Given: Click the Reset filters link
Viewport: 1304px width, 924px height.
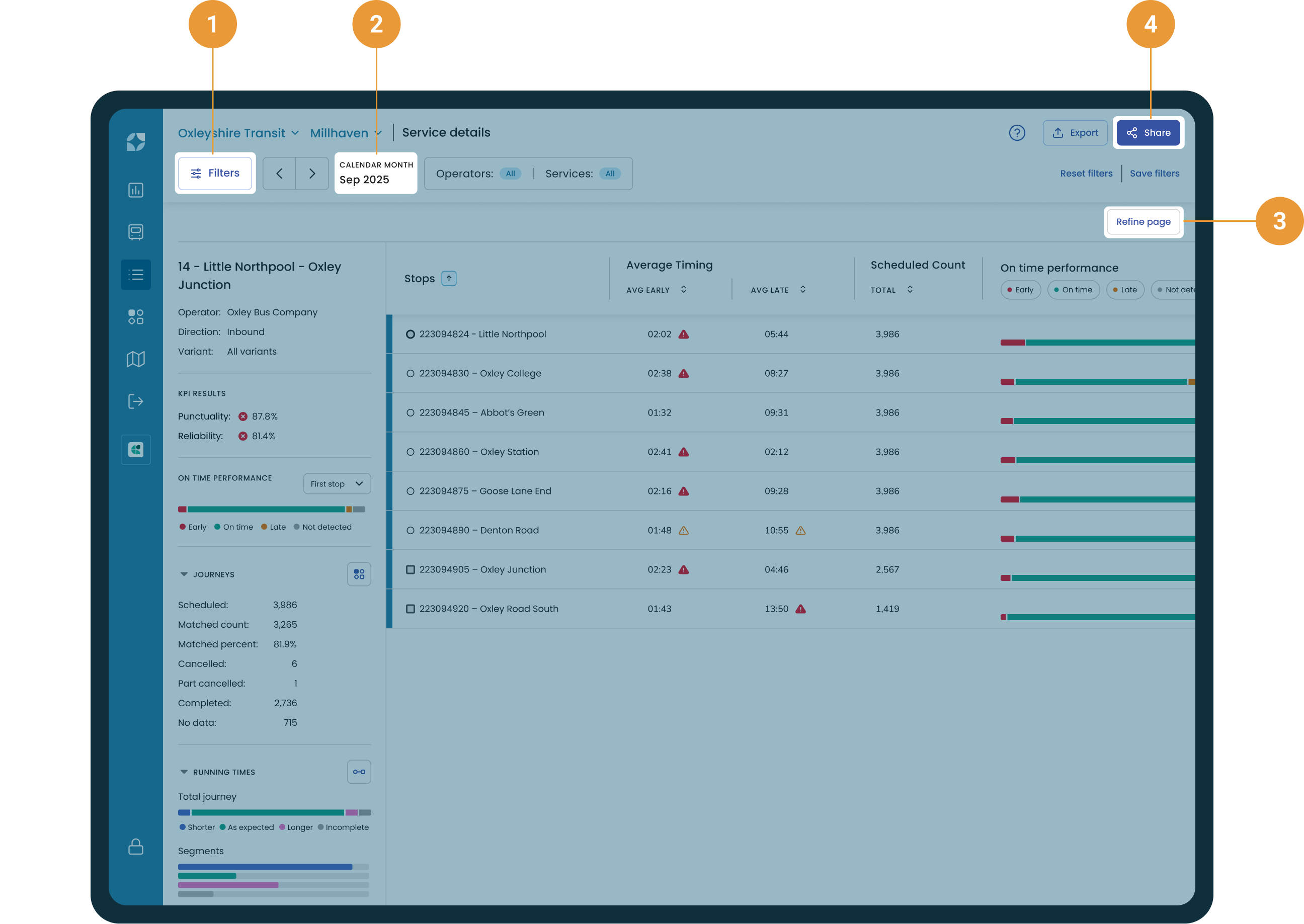Looking at the screenshot, I should point(1086,174).
